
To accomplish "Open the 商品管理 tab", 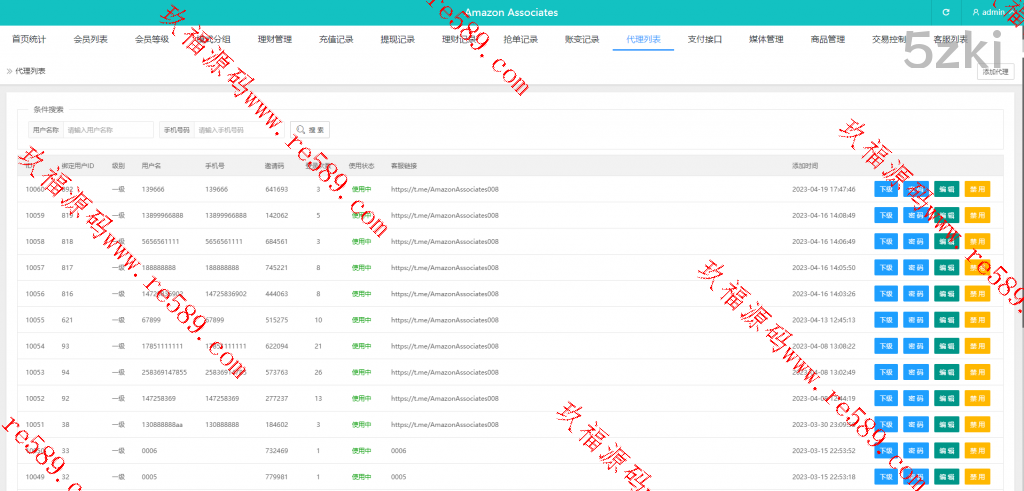I will click(x=828, y=40).
